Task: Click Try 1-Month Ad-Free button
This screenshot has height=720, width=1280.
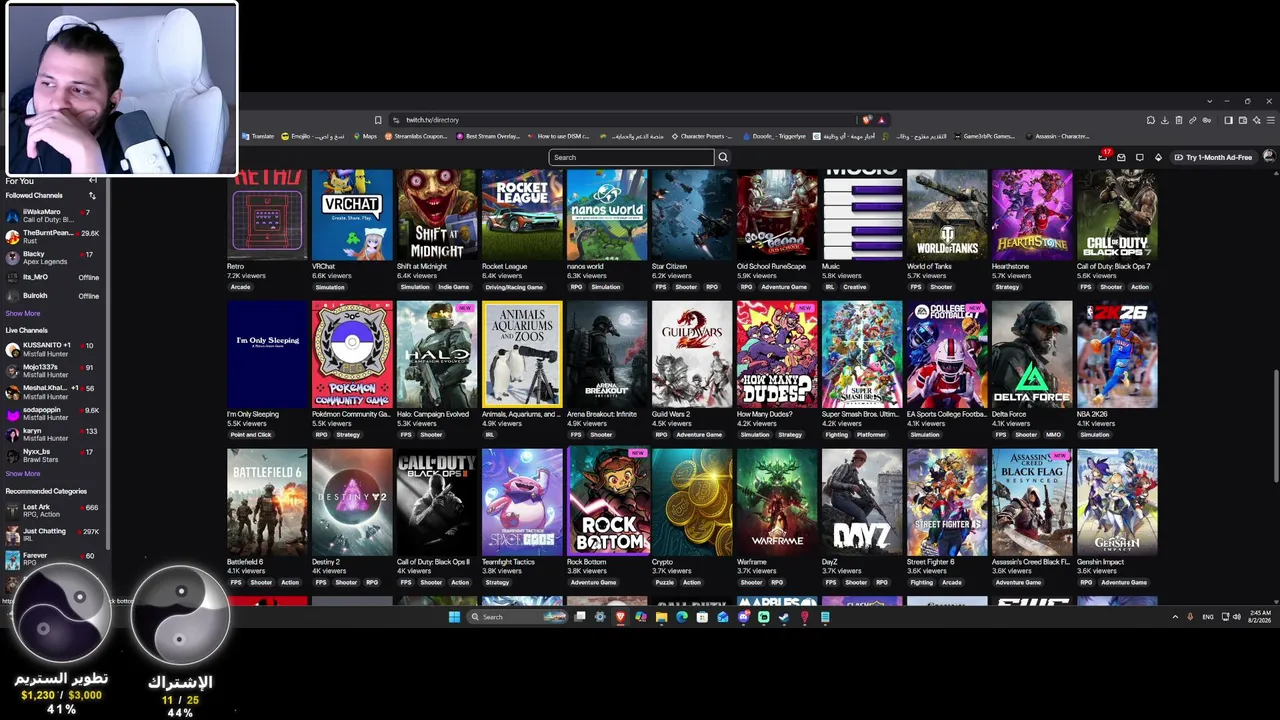Action: 1213,157
